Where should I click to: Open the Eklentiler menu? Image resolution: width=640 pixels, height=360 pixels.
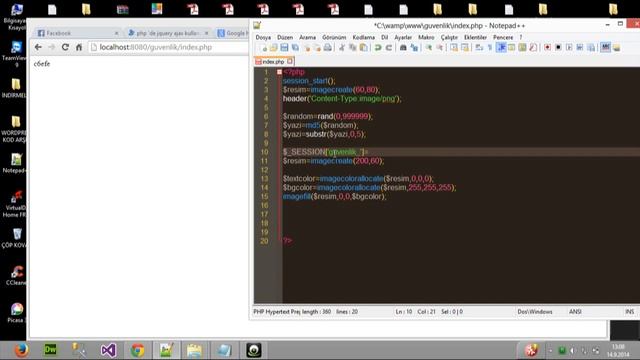pos(476,37)
